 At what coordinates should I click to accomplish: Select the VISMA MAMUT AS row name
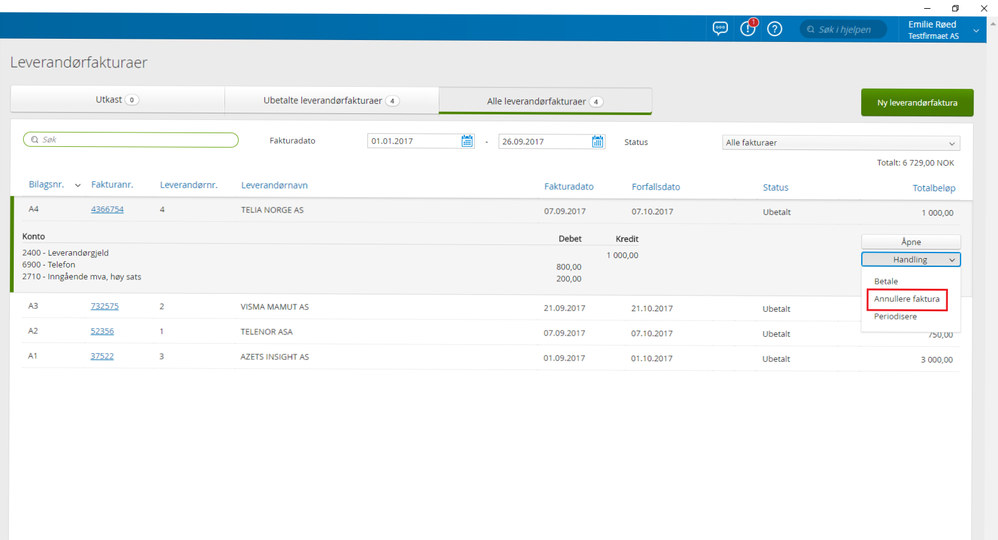coord(274,307)
